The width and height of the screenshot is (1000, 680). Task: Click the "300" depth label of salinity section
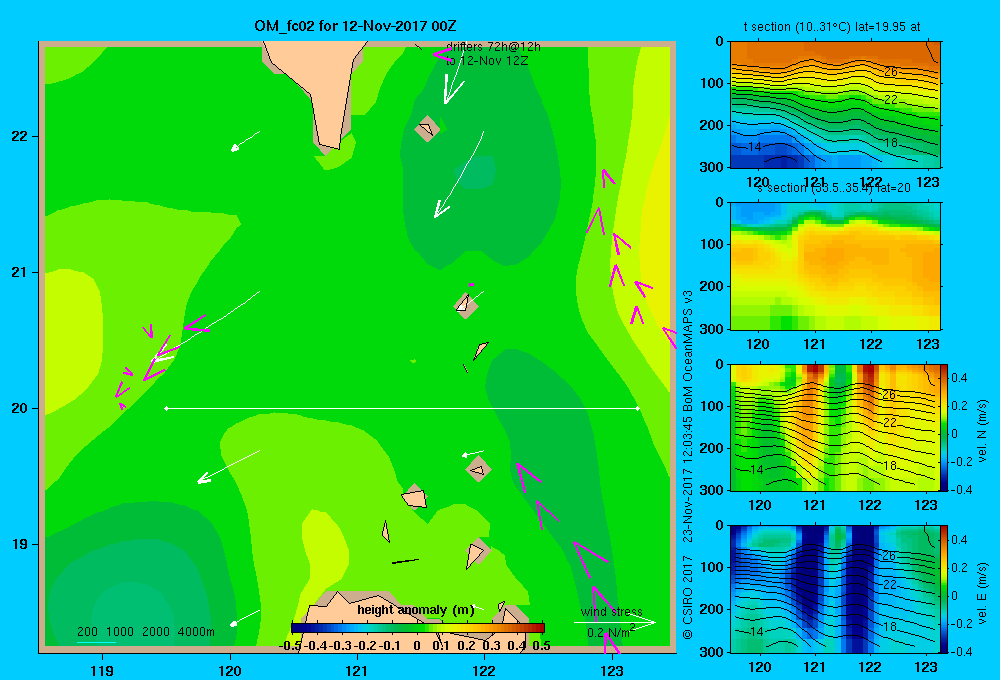(x=710, y=329)
